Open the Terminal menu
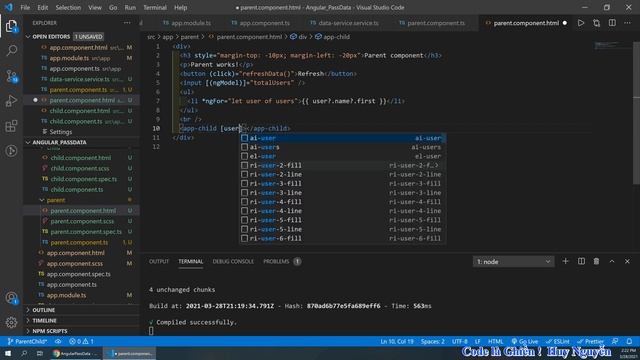The width and height of the screenshot is (640, 360). click(155, 7)
